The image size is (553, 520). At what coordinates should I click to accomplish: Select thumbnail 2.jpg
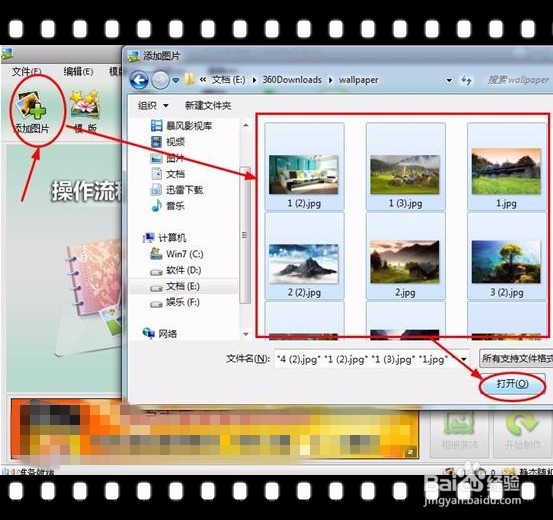(405, 256)
